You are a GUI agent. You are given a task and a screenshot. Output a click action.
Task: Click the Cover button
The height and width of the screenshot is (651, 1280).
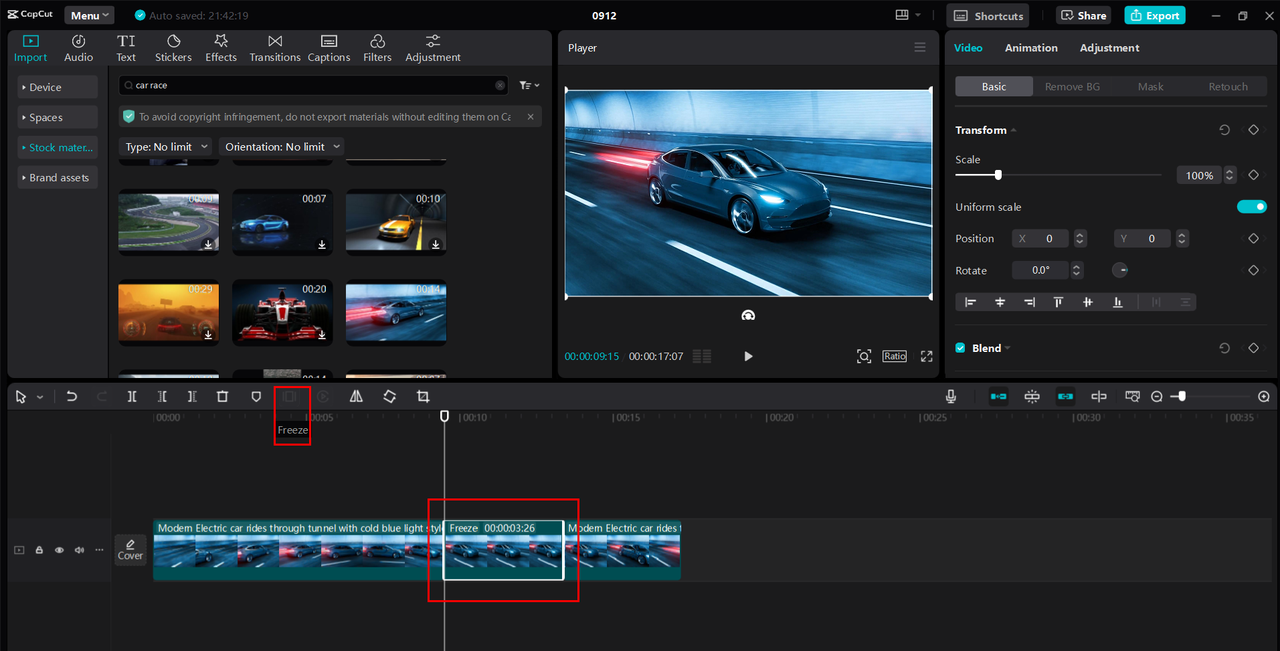pos(130,549)
